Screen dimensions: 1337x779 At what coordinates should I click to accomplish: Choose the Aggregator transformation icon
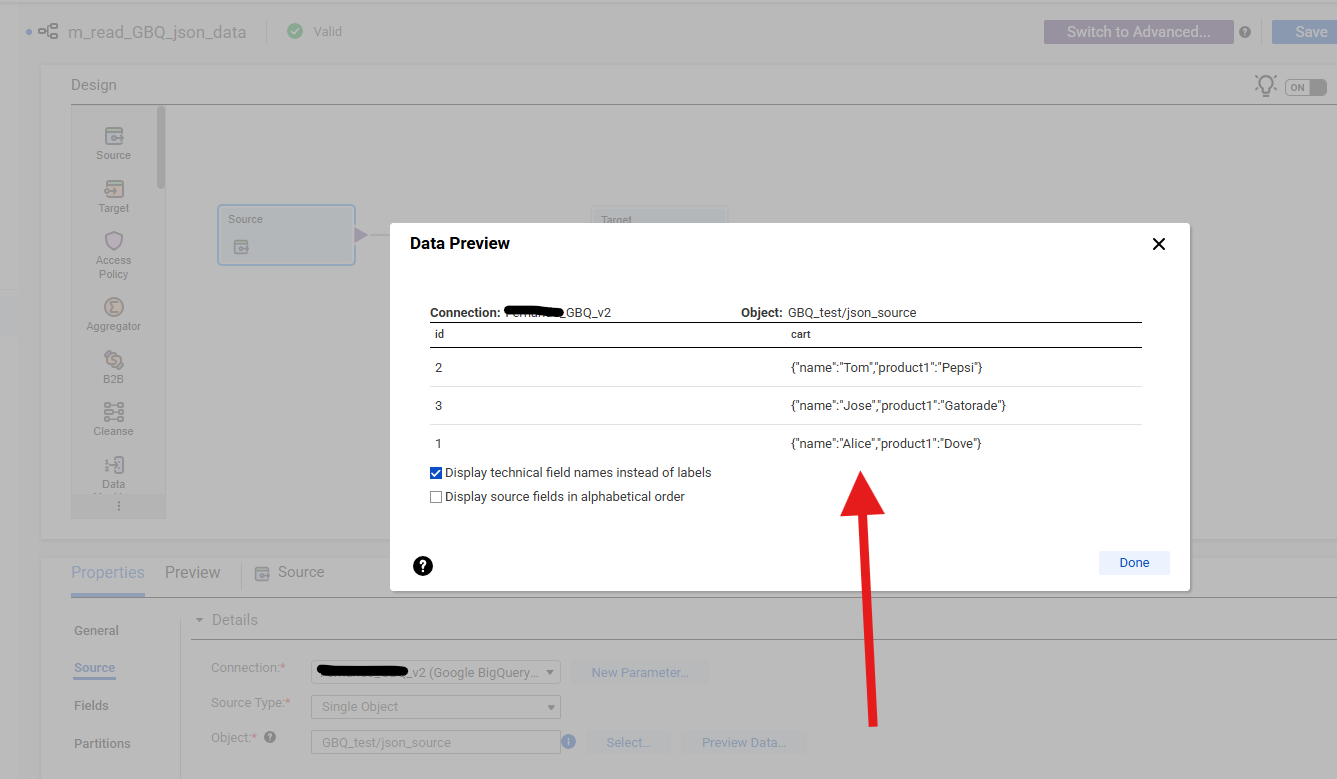114,307
